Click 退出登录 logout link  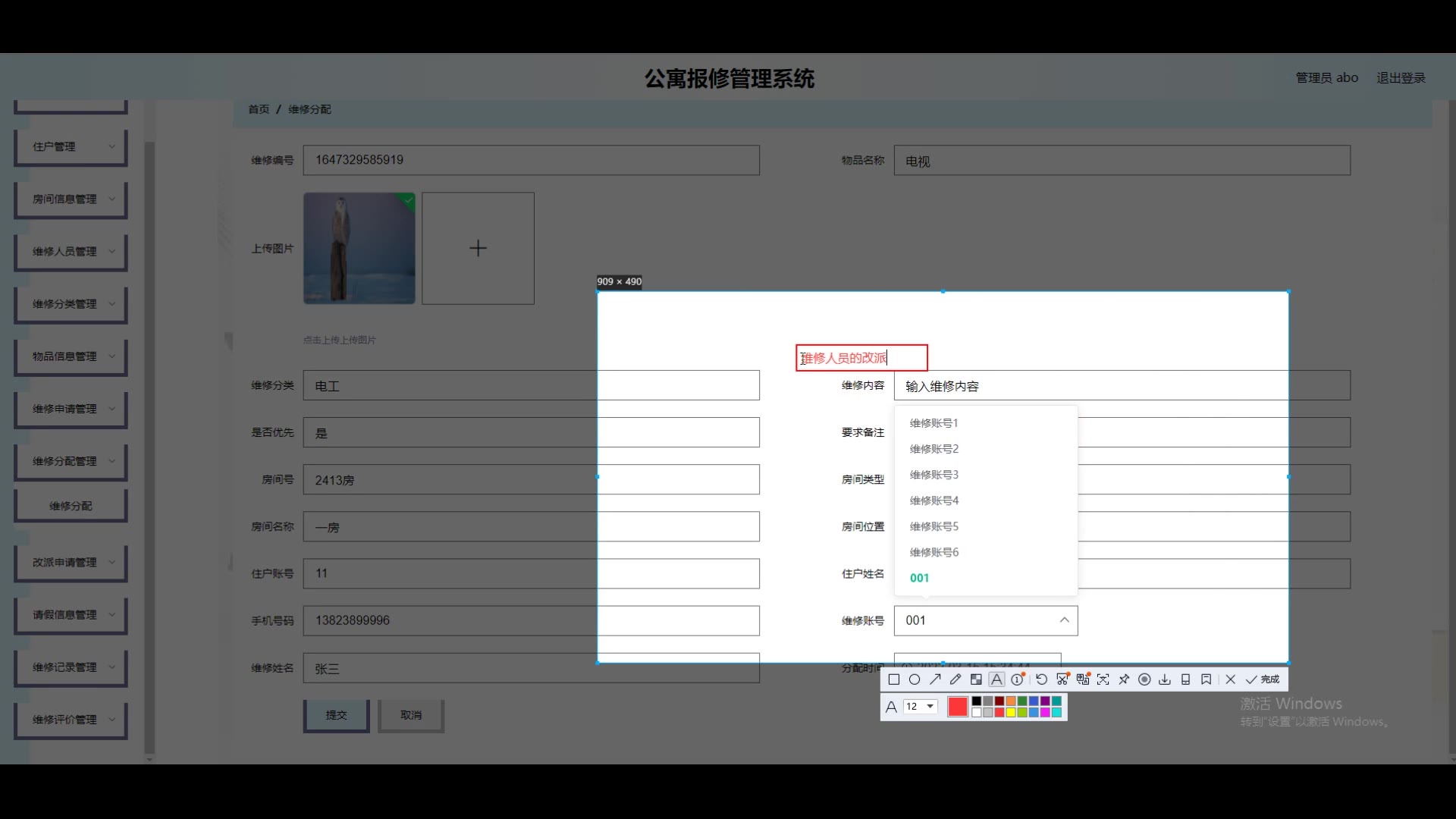(1401, 77)
